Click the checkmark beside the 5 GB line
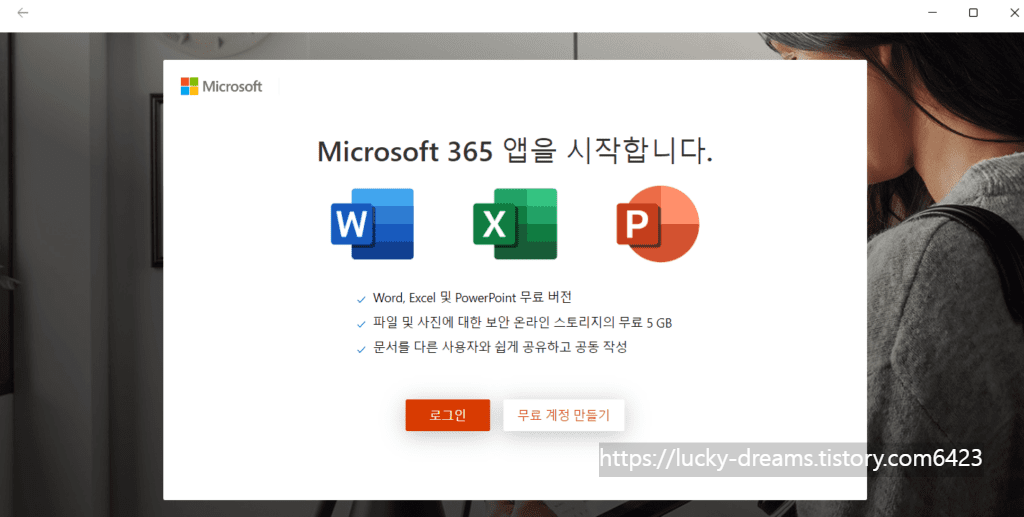Screen dimensions: 1024x517 [x=361, y=324]
